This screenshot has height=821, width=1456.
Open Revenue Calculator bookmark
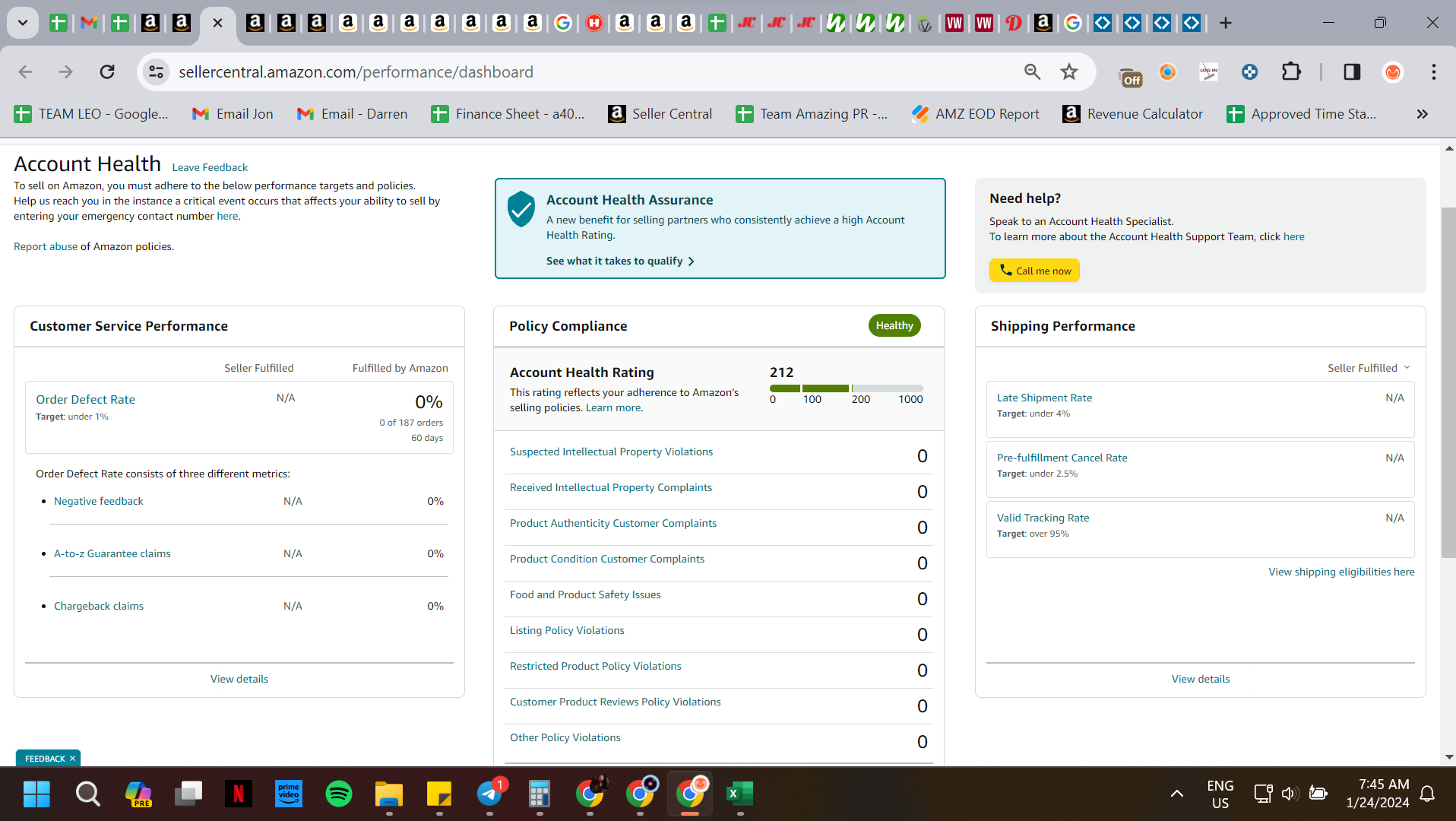pyautogui.click(x=1133, y=114)
